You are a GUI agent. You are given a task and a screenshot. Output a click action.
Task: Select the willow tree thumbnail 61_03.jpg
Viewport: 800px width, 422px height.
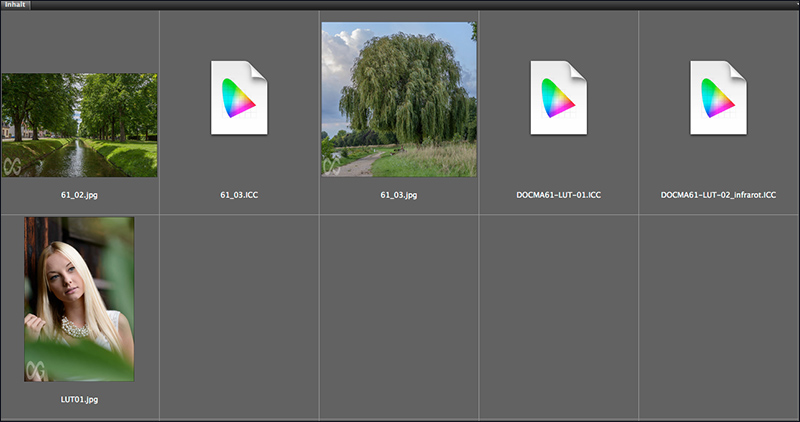tap(399, 100)
